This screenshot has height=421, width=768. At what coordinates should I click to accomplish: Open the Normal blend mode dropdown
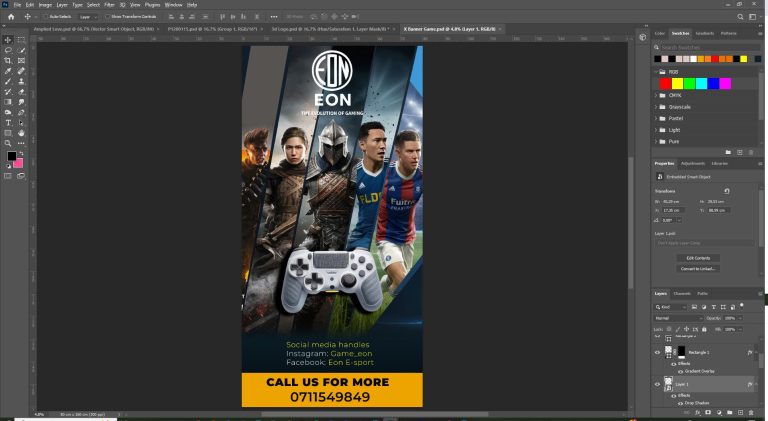pos(677,318)
